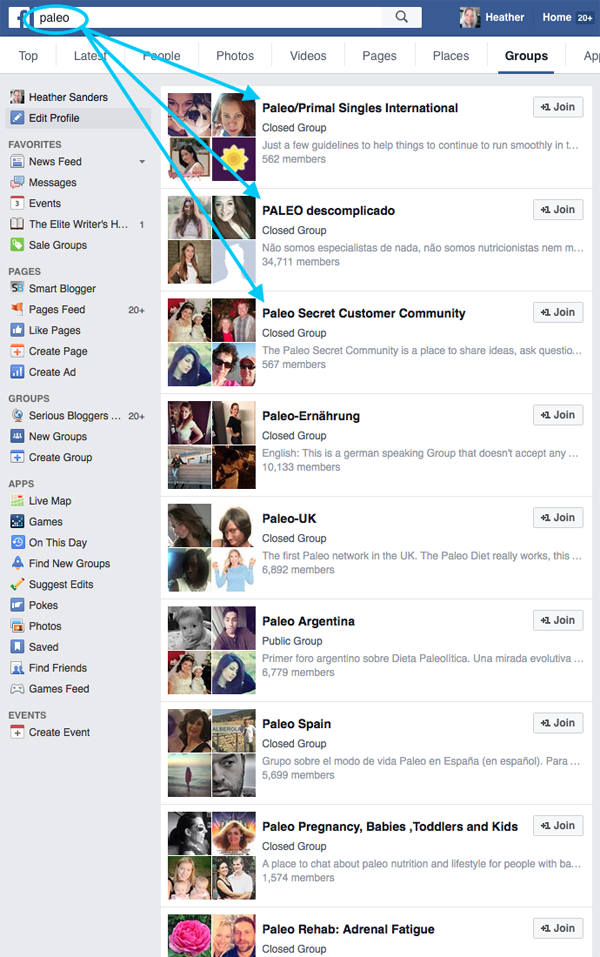Click the Create Ad chart icon
Screen dimensions: 600x957
(17, 372)
